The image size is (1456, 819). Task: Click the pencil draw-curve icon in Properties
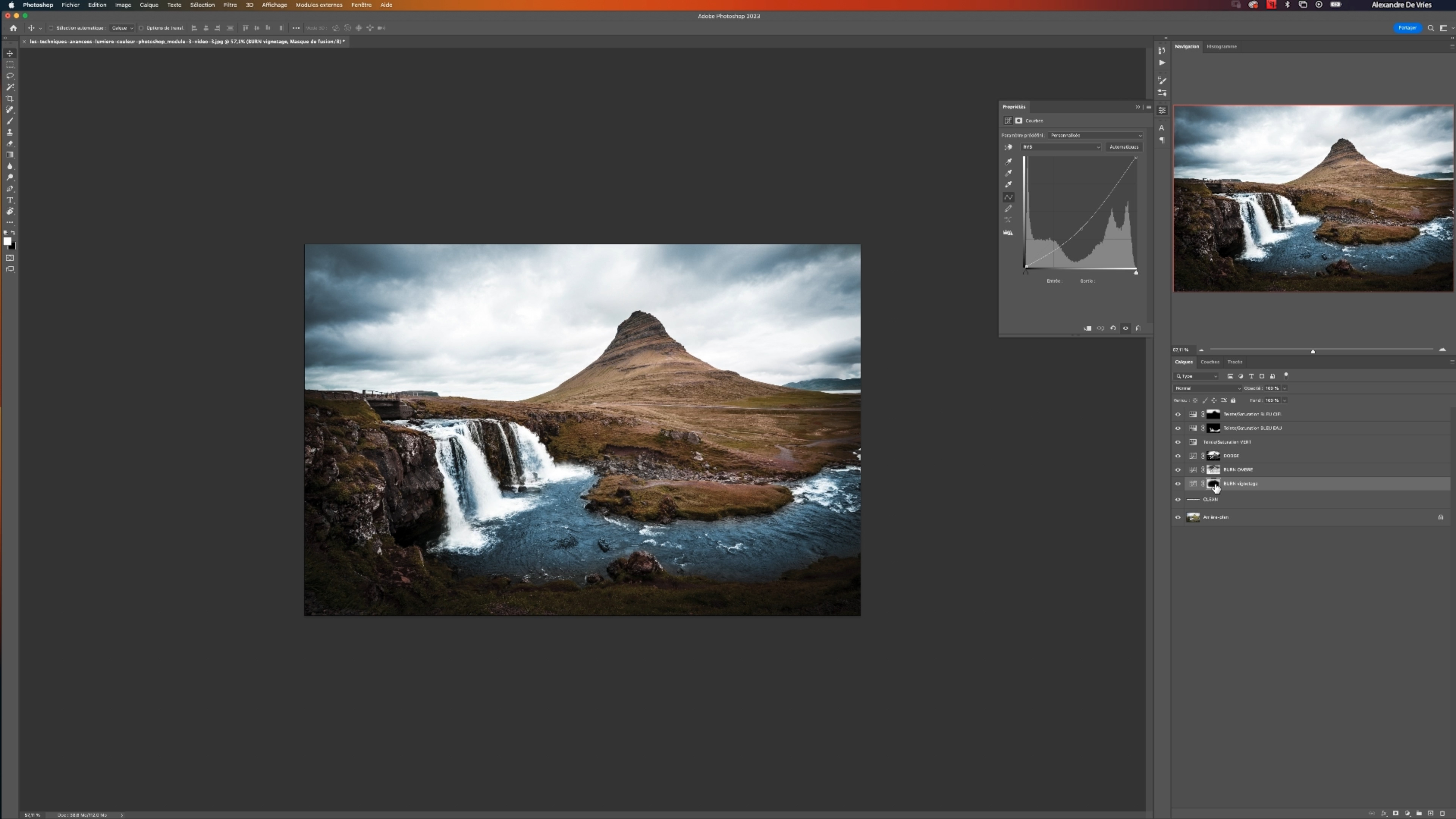point(1008,209)
